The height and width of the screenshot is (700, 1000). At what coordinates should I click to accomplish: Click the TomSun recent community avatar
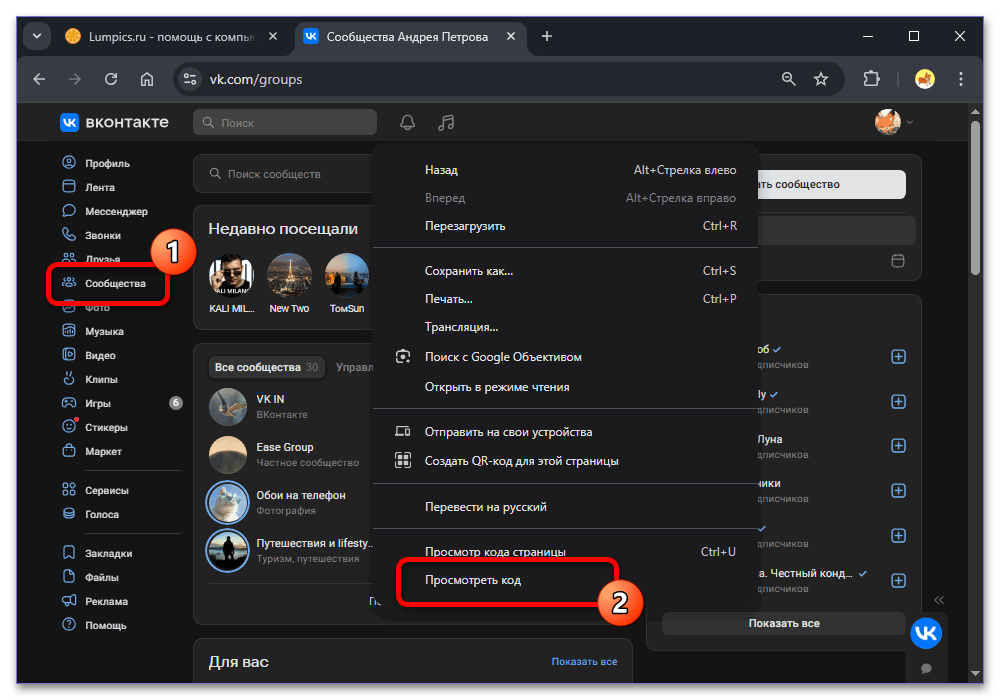pos(346,275)
